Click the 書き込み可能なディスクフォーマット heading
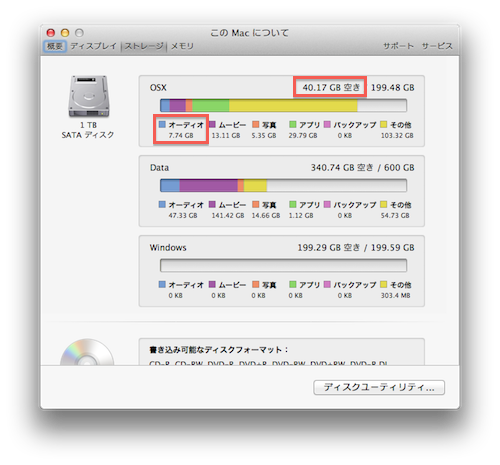500x465 pixels. point(219,350)
